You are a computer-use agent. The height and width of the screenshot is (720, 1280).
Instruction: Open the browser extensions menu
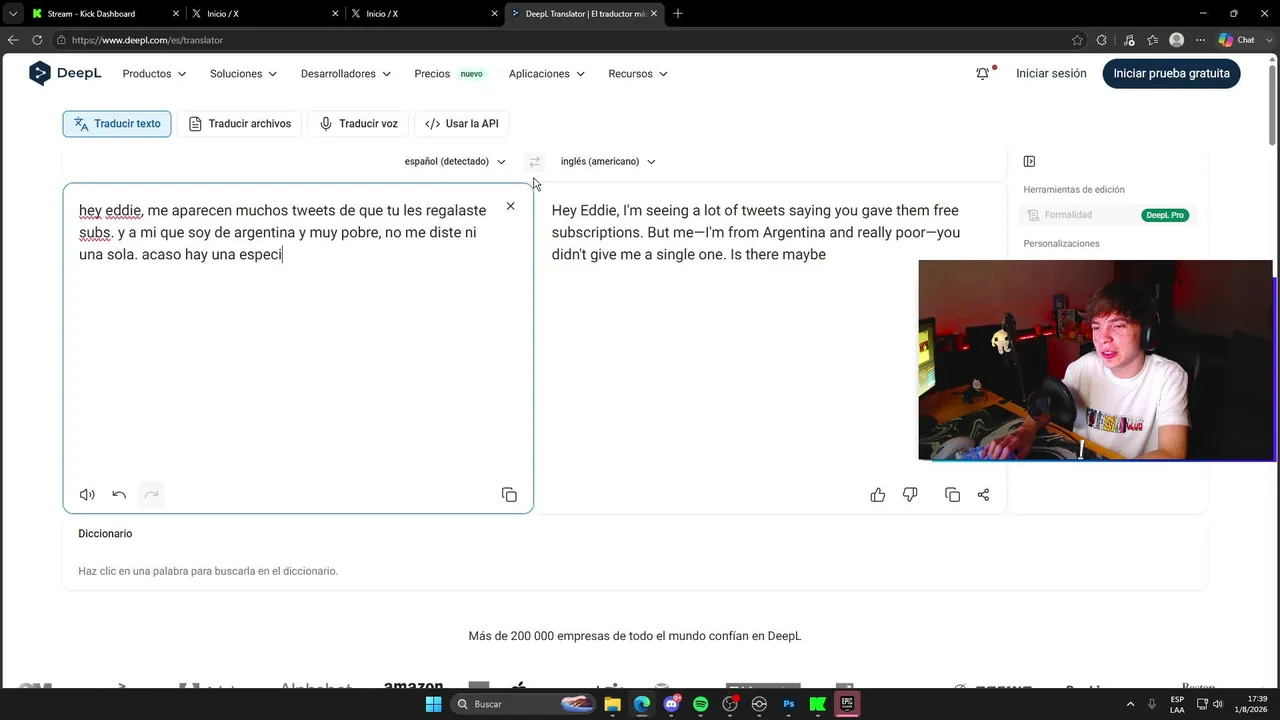click(x=1102, y=40)
